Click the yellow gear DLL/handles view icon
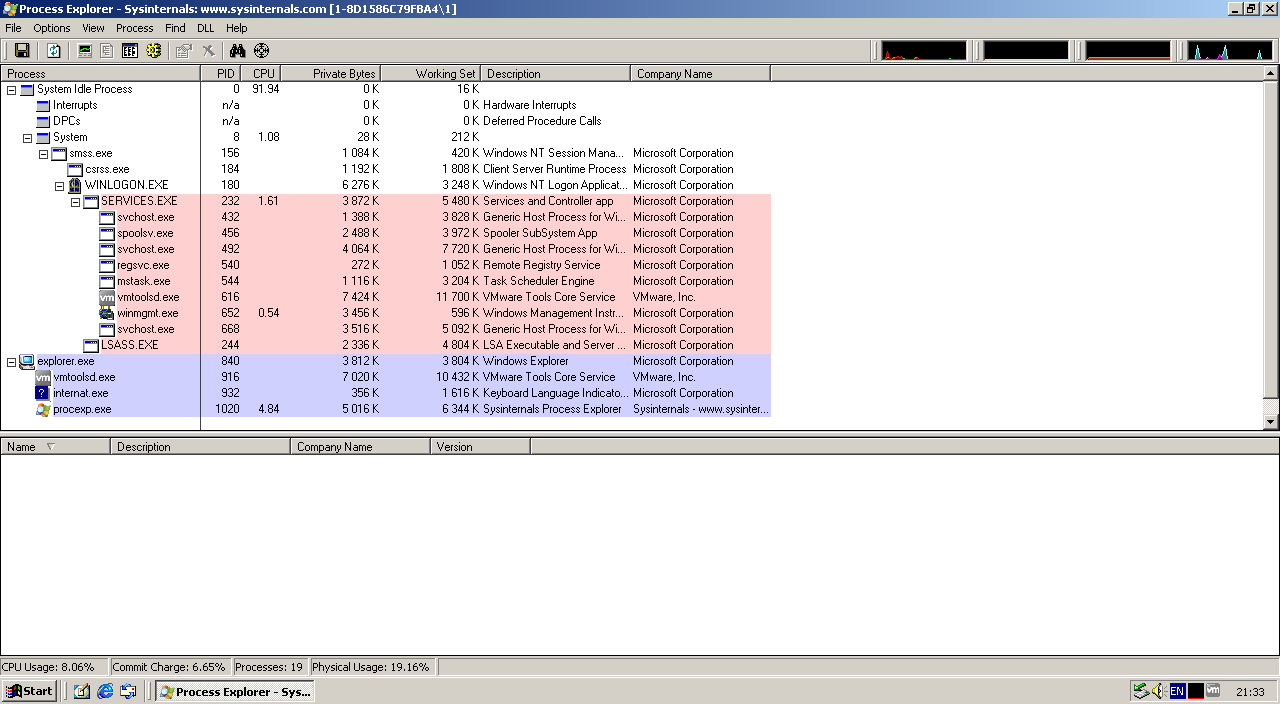Screen dimensions: 1280x704 153,50
